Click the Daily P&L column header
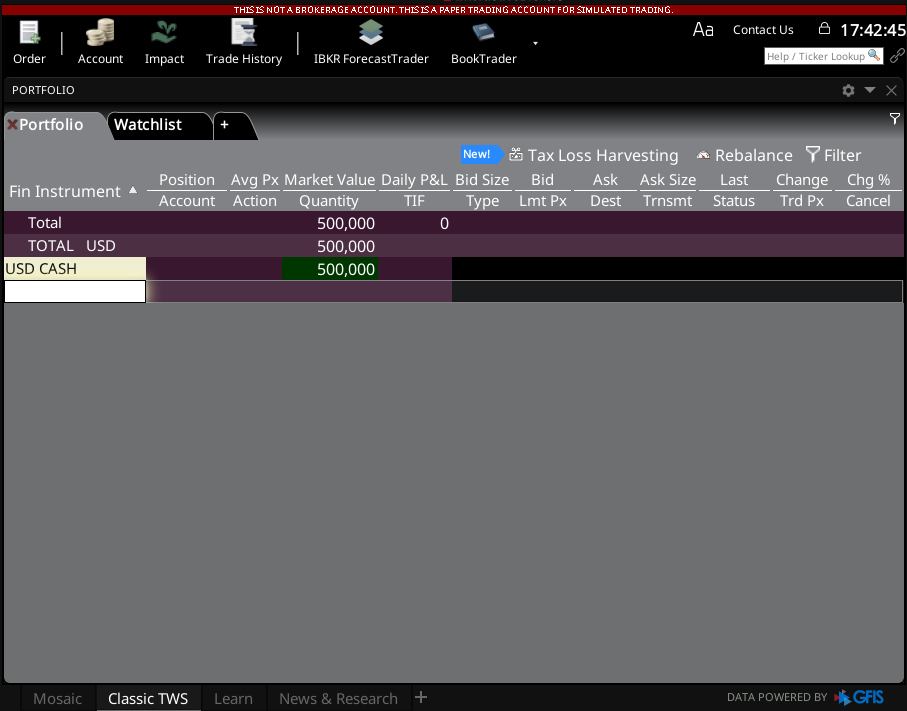The image size is (907, 711). (414, 180)
